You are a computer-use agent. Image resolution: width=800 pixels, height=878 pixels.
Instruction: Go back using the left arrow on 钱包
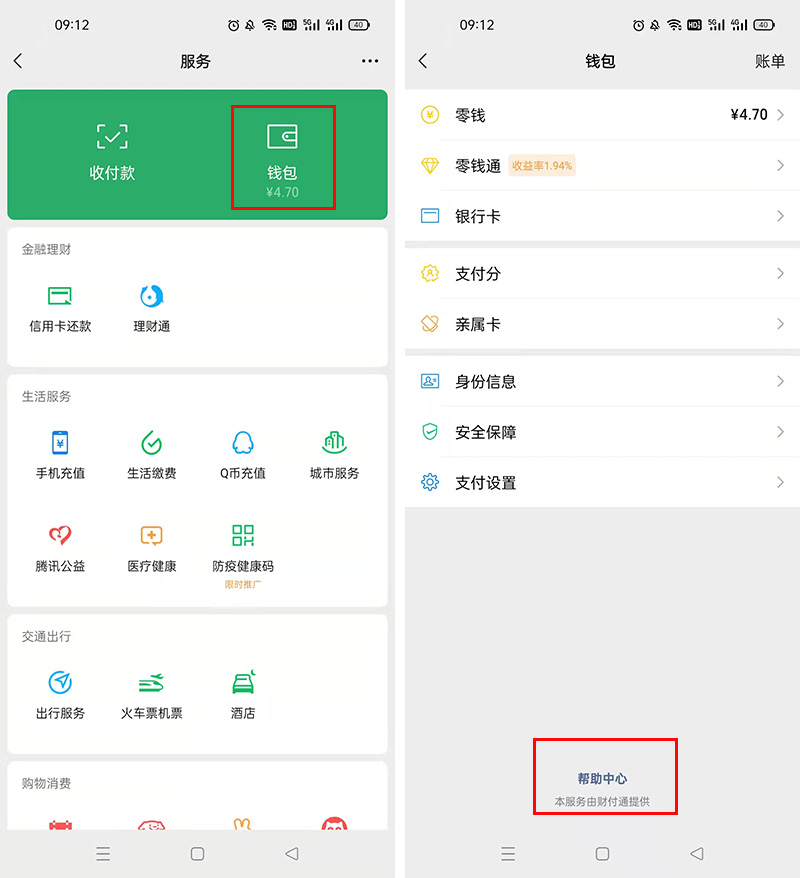coord(422,61)
